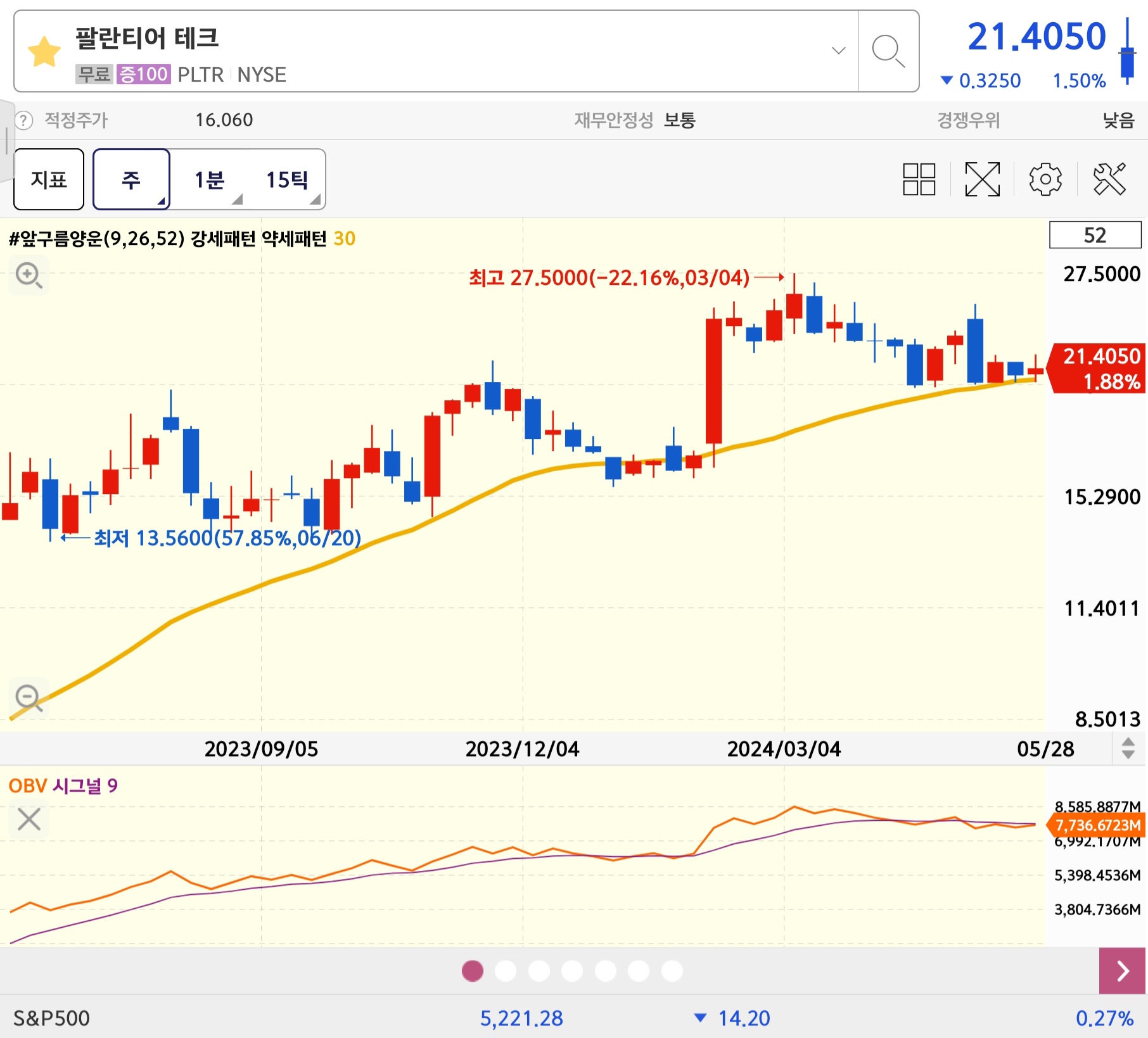1148x1038 pixels.
Task: Go to next page with pink arrow button
Action: [x=1122, y=970]
